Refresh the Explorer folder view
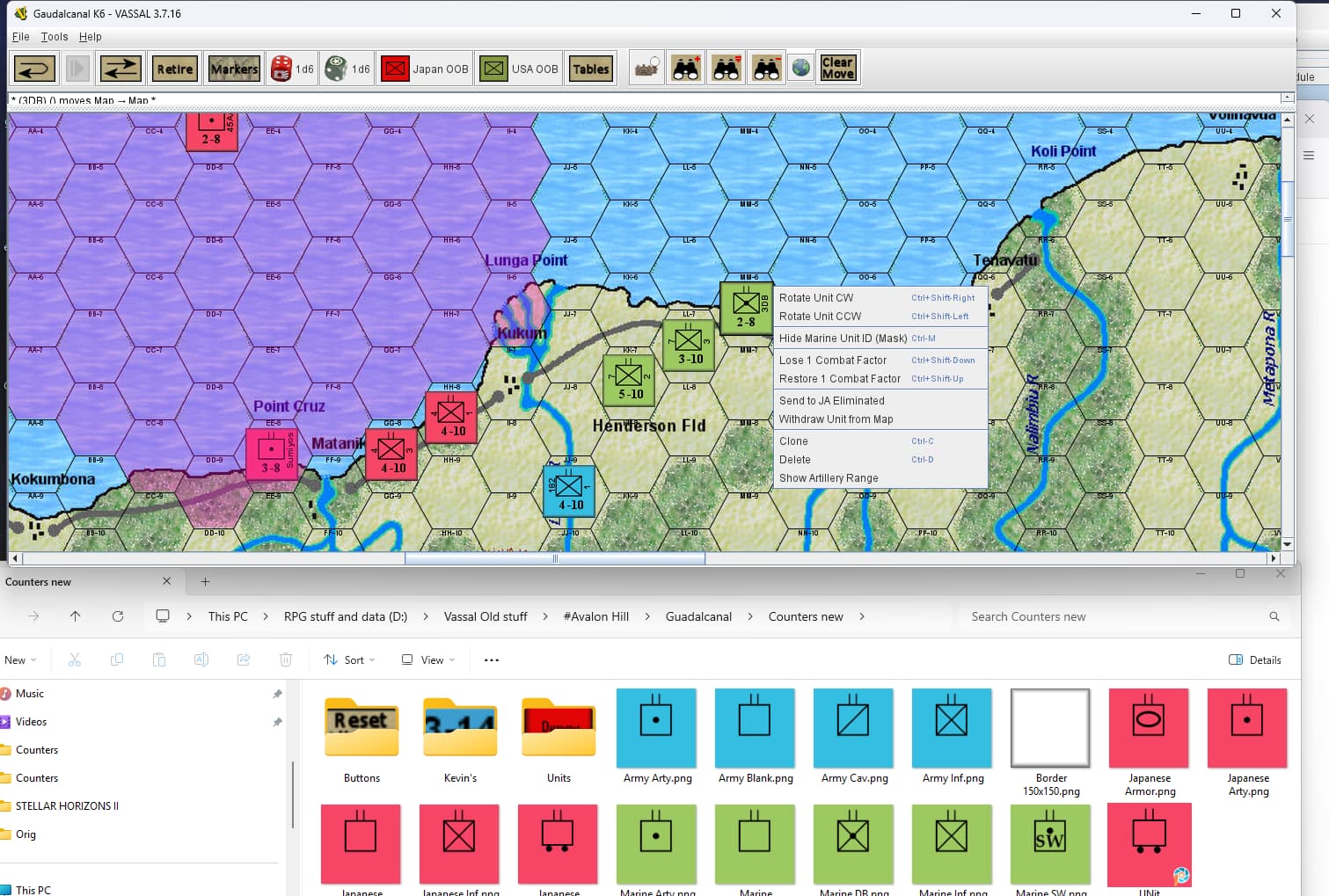Screen dimensions: 1329x896 point(118,616)
